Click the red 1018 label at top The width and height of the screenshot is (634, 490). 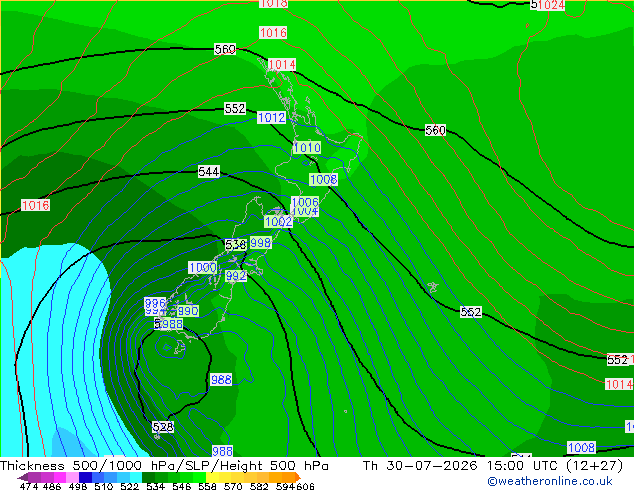point(274,4)
